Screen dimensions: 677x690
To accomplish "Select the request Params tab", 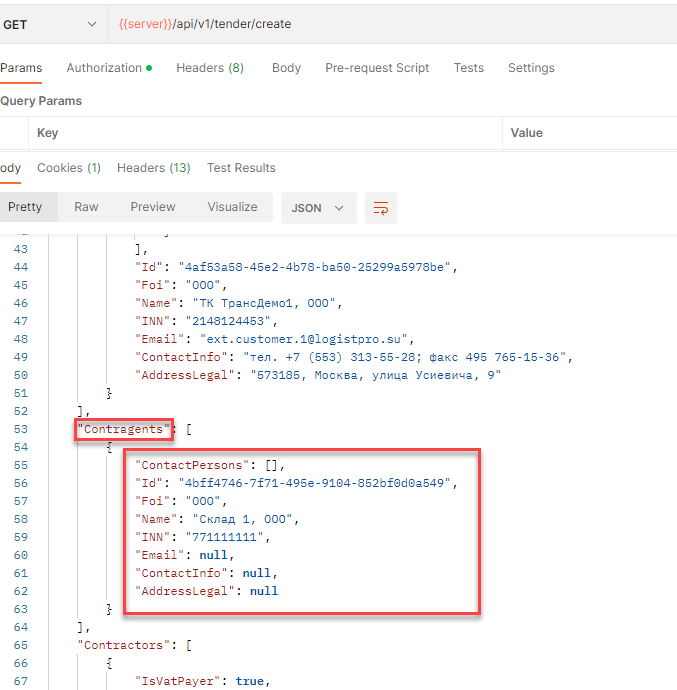I will click(x=21, y=68).
